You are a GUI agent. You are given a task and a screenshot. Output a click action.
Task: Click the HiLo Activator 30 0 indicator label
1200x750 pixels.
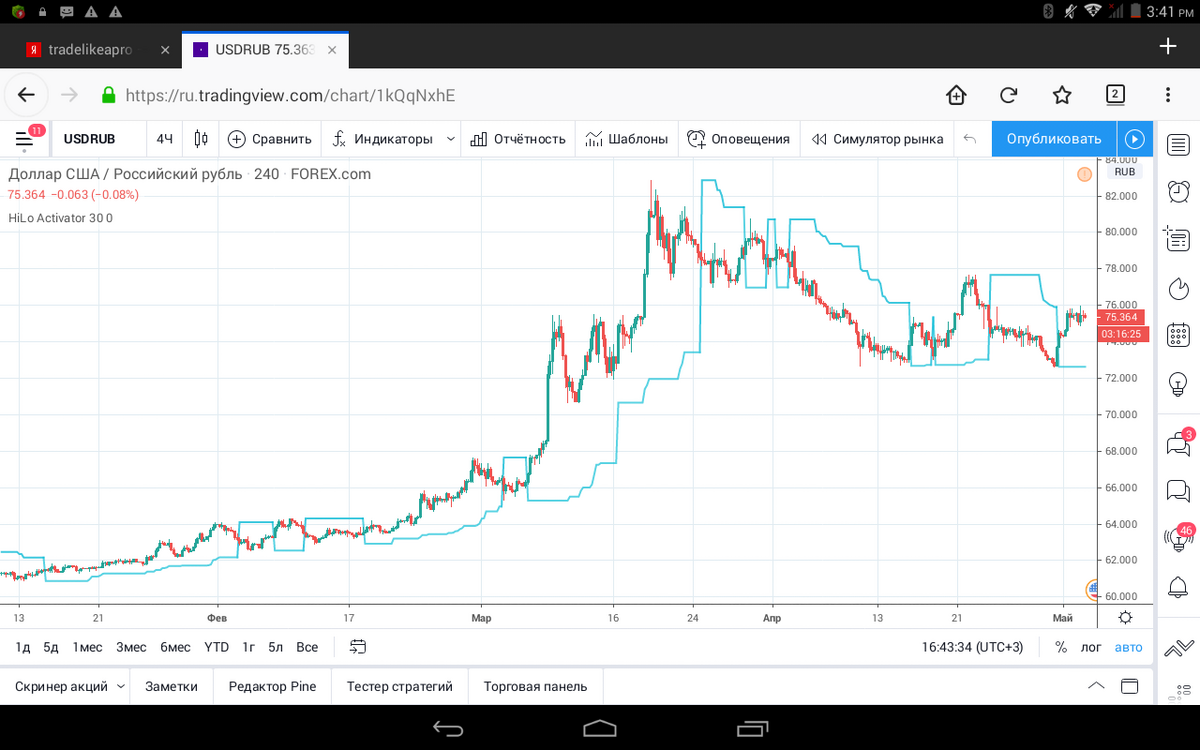[x=60, y=217]
